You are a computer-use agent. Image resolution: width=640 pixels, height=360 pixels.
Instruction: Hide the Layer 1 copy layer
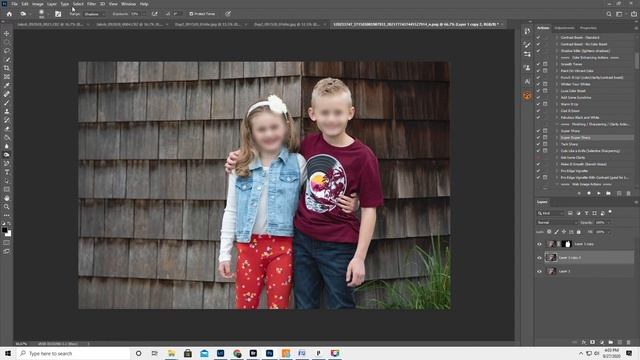click(x=539, y=244)
